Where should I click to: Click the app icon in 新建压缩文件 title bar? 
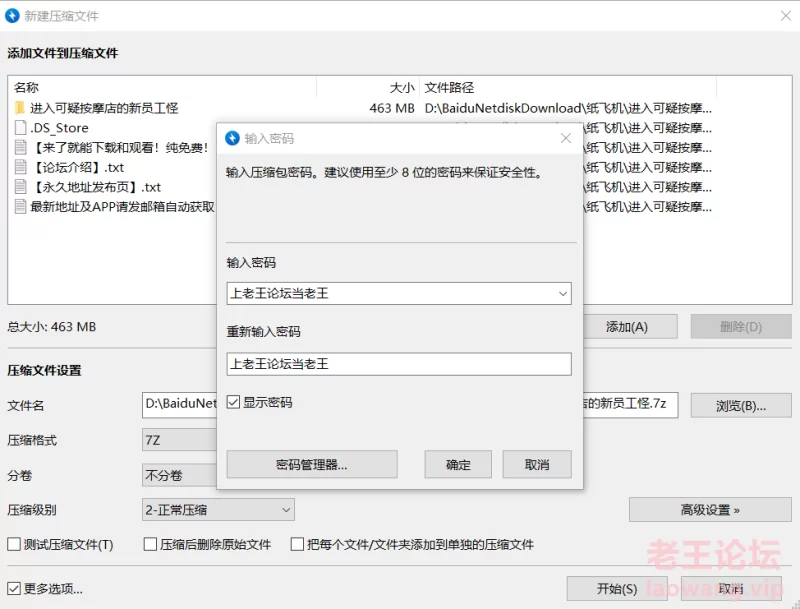pos(13,16)
